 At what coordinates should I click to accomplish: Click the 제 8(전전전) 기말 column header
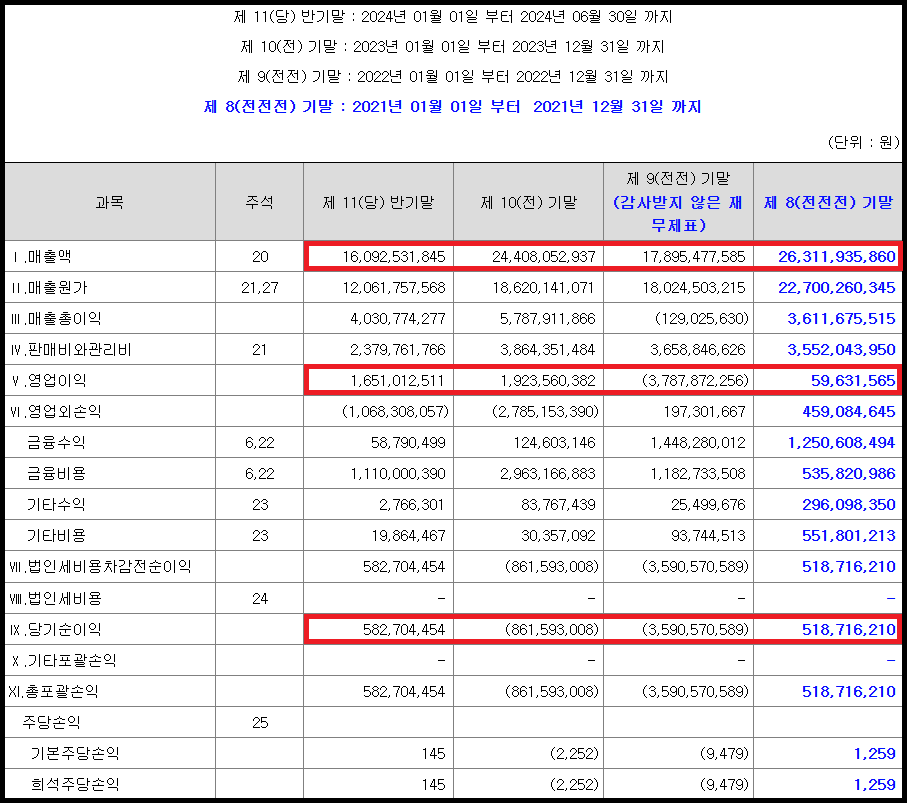[x=828, y=202]
